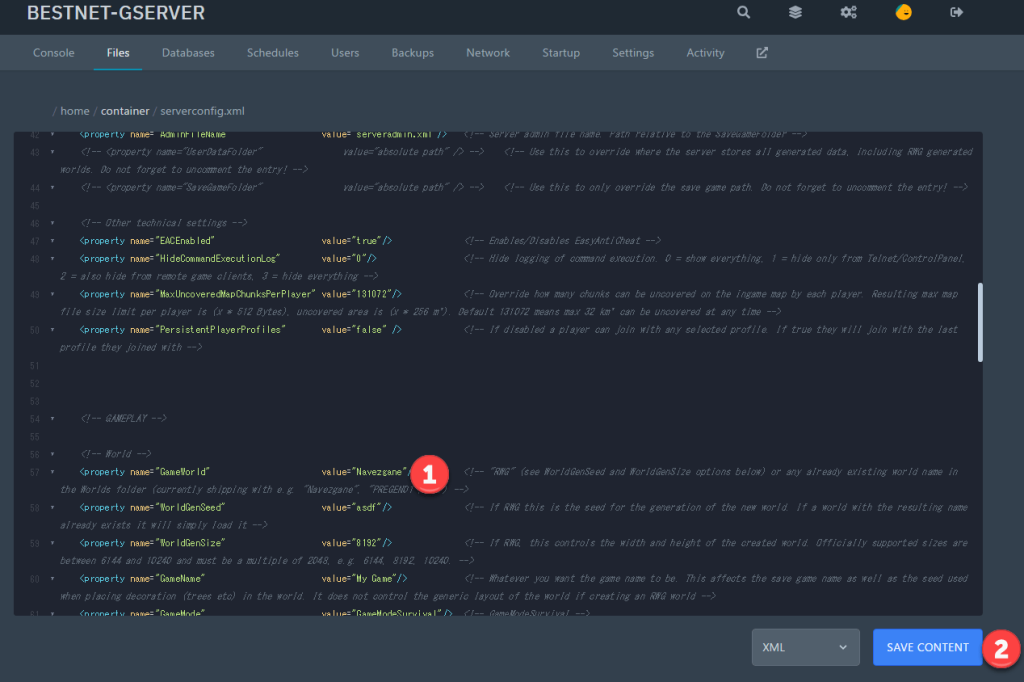Click the red number 1 marker

[x=428, y=474]
